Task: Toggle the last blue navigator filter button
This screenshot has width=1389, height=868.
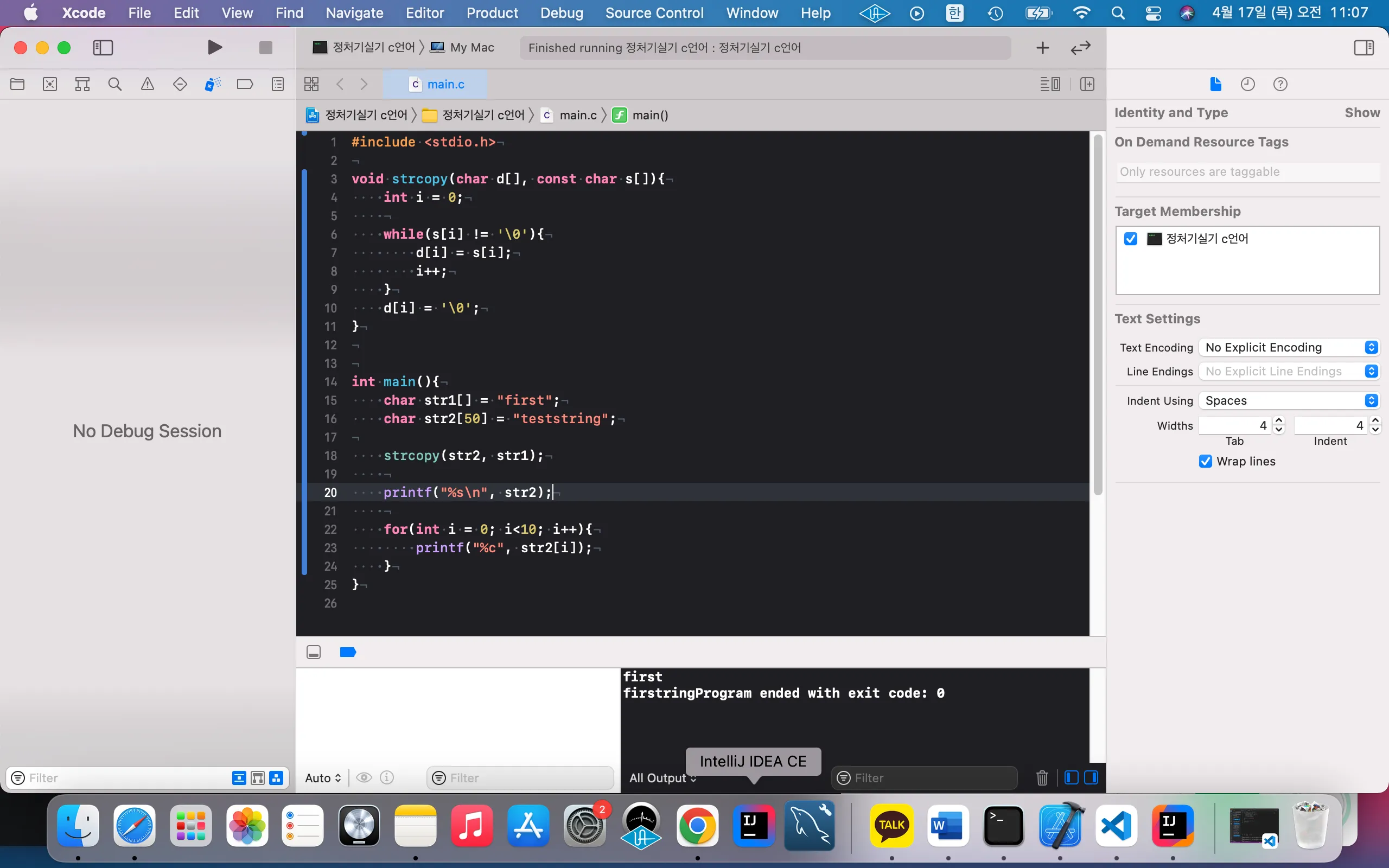Action: click(277, 778)
